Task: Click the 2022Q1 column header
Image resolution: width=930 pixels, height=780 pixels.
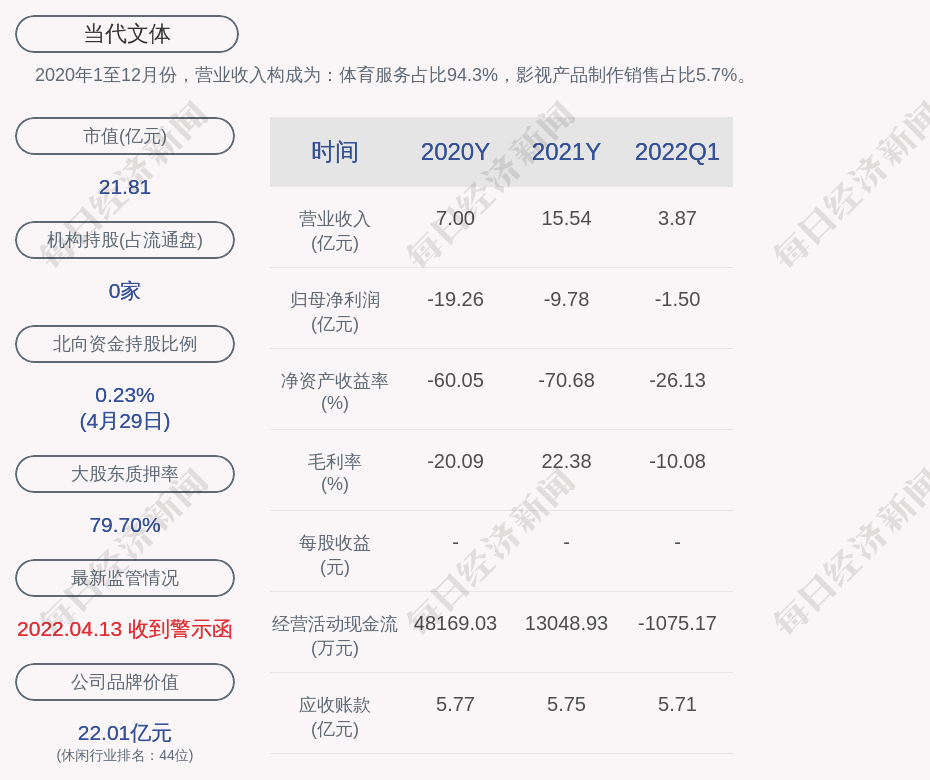Action: (677, 152)
